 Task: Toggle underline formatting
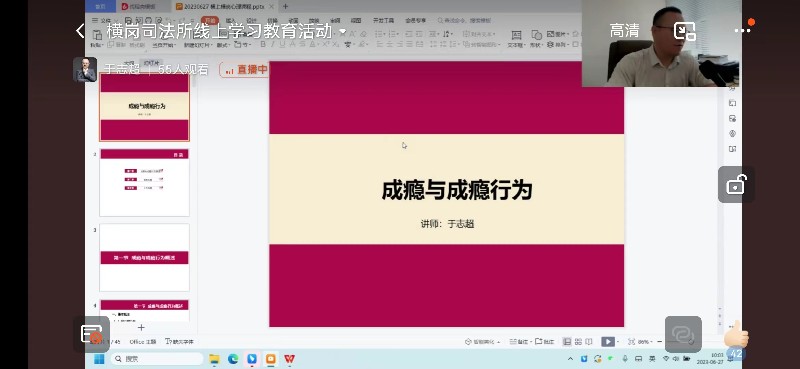[283, 44]
